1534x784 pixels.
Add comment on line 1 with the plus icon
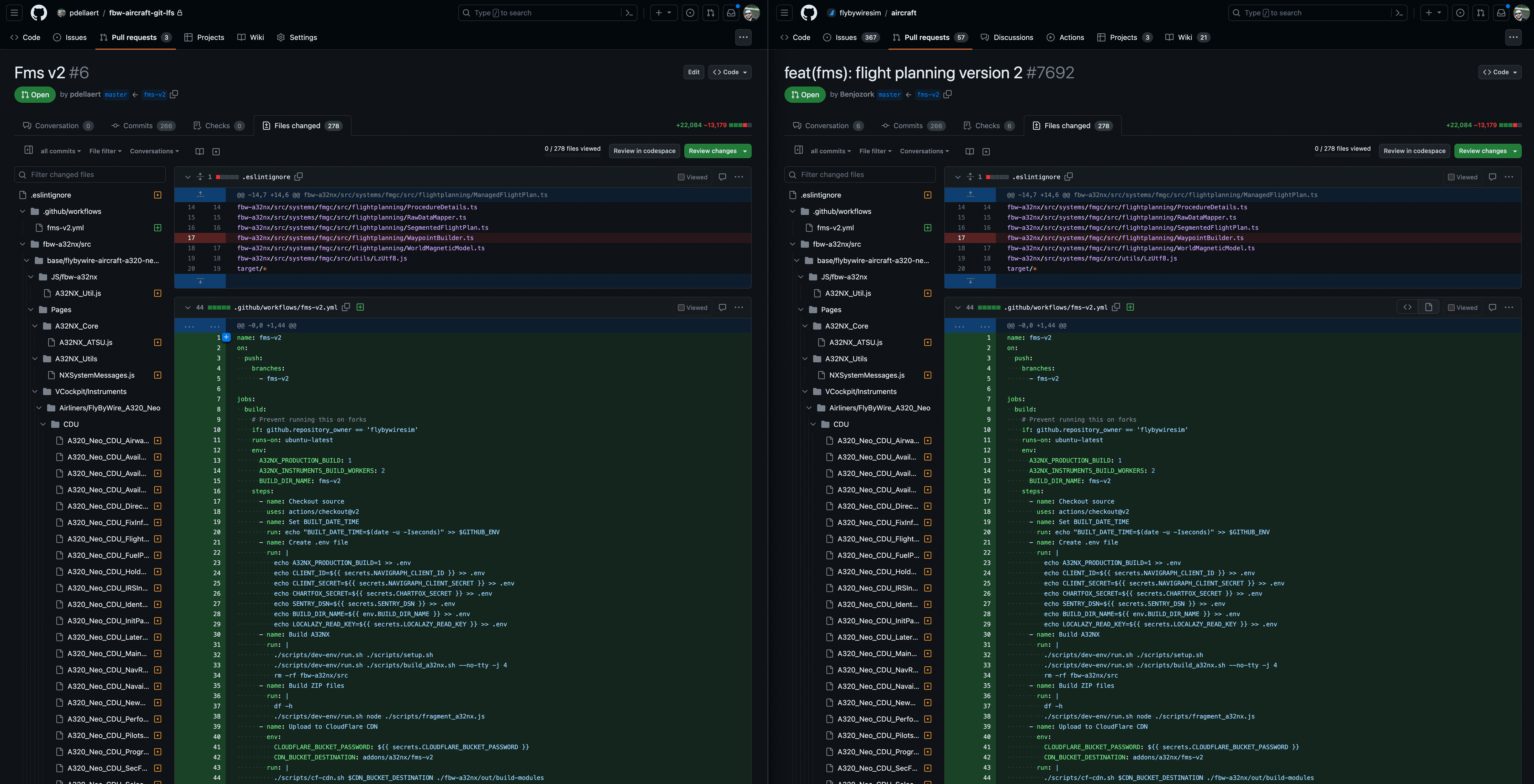tap(226, 337)
